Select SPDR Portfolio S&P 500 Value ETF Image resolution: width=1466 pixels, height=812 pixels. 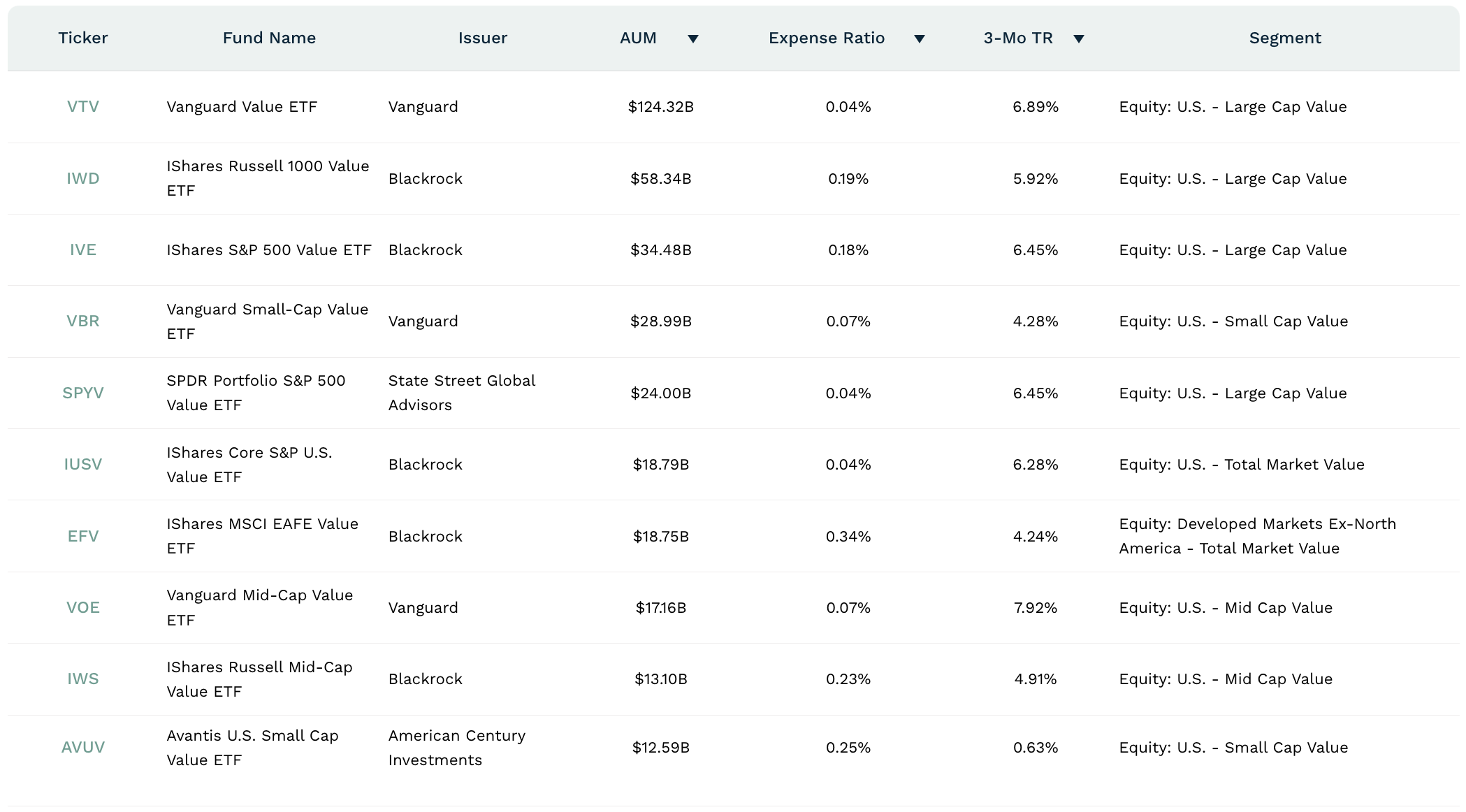pos(256,393)
